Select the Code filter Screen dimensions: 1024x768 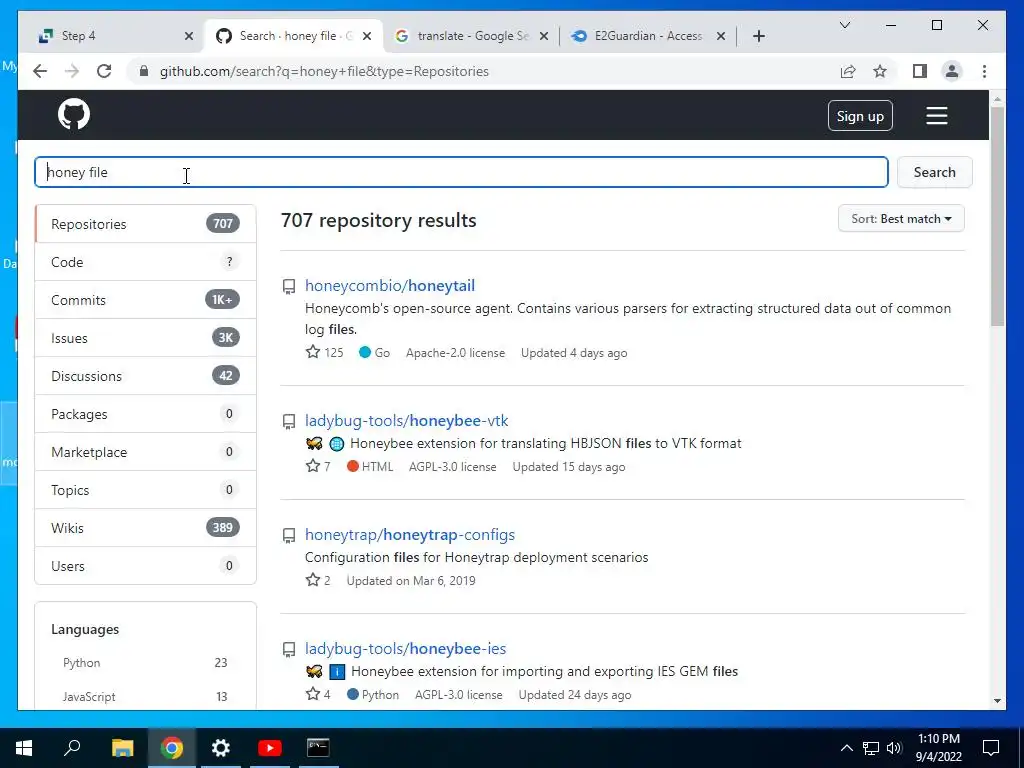point(145,262)
